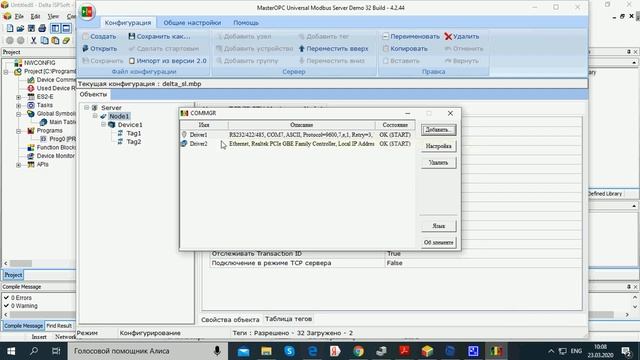Click Cut scissors icon in ISPSoft toolbar

point(33,40)
